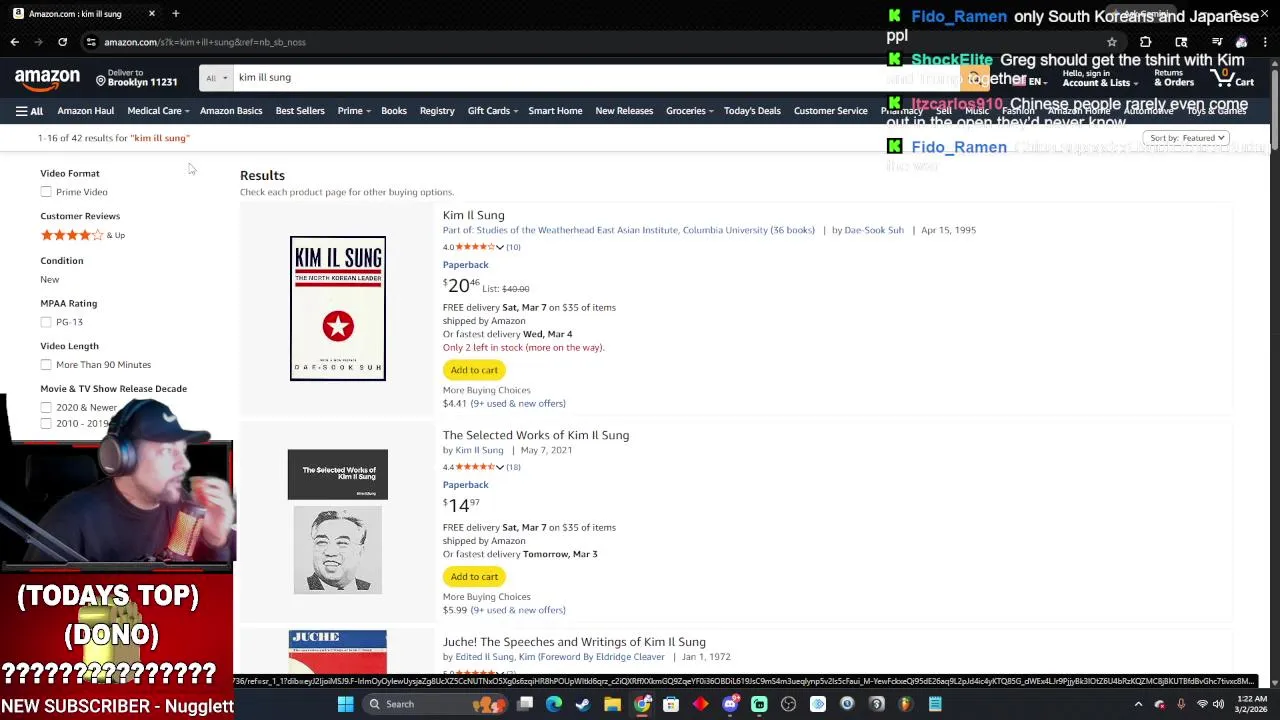
Task: Open Notepad from taskbar
Action: pyautogui.click(x=935, y=704)
